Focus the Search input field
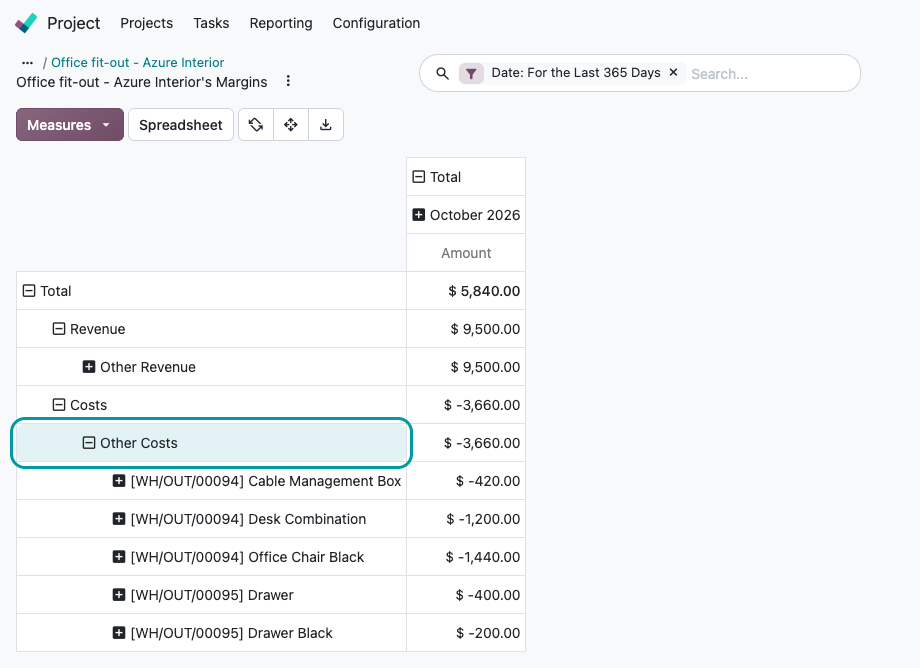This screenshot has height=668, width=920. (772, 74)
